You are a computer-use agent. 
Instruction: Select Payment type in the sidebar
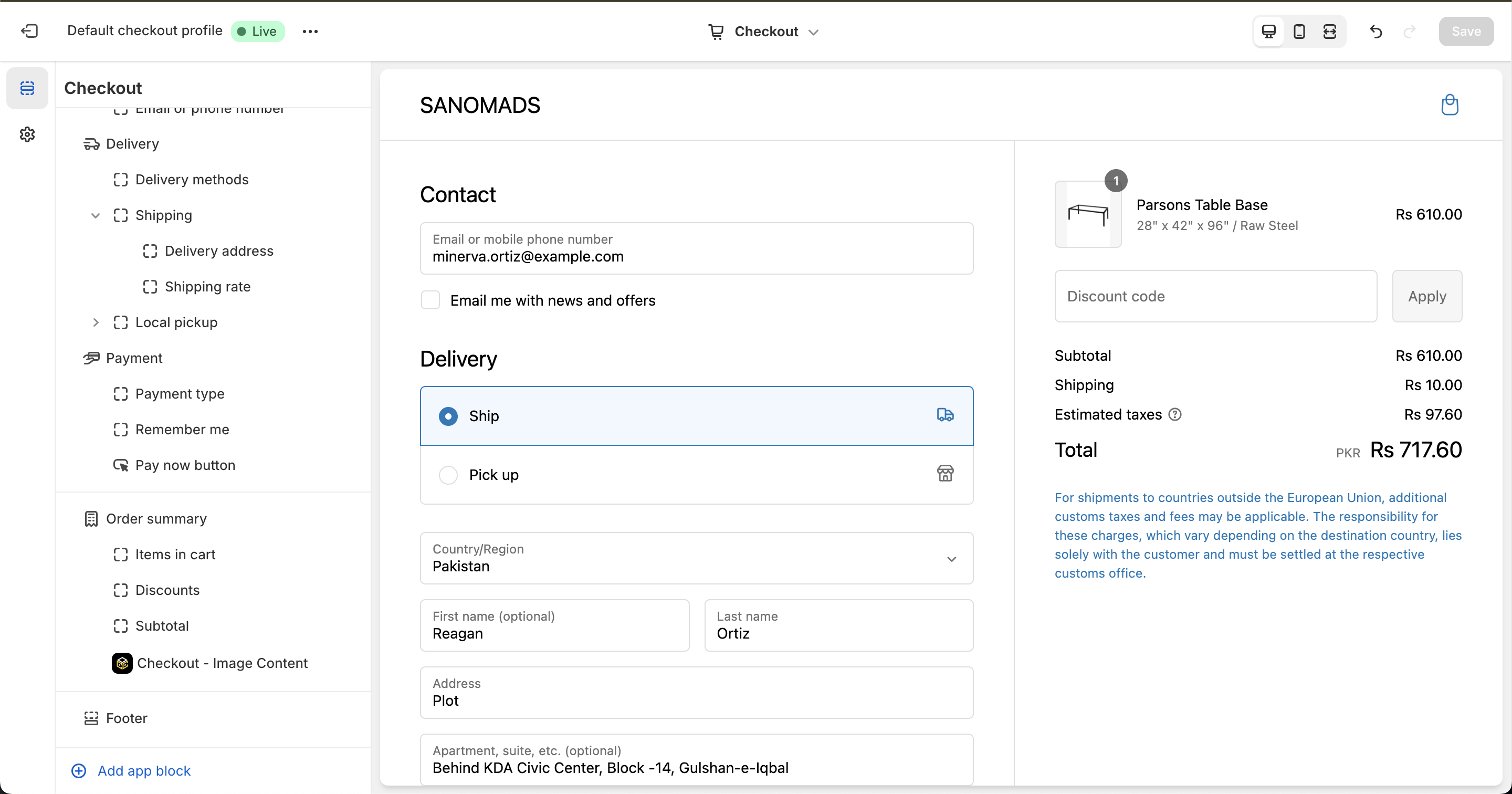[x=180, y=394]
